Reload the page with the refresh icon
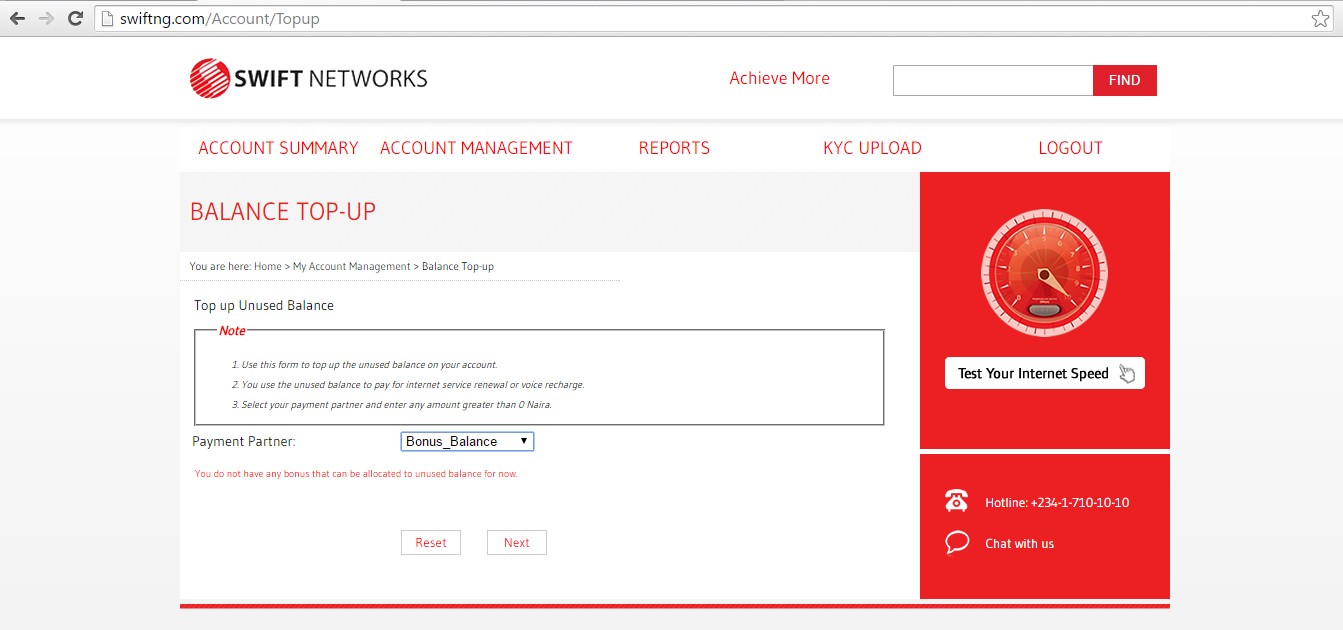The image size is (1343, 630). (x=75, y=17)
